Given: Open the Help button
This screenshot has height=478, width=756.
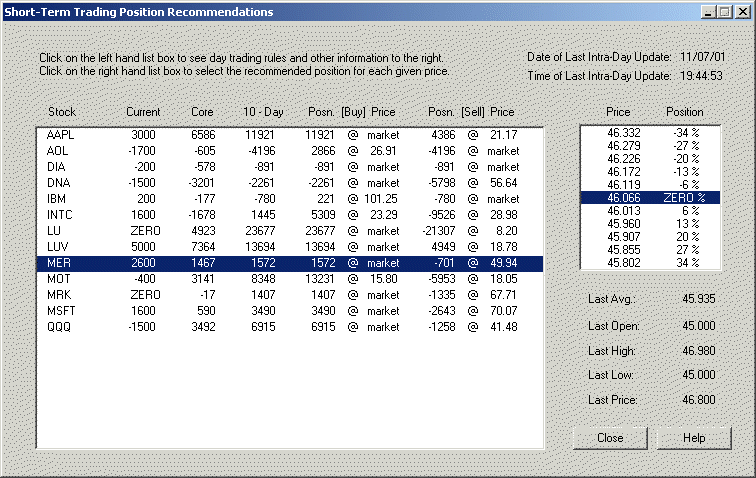Looking at the screenshot, I should point(694,438).
